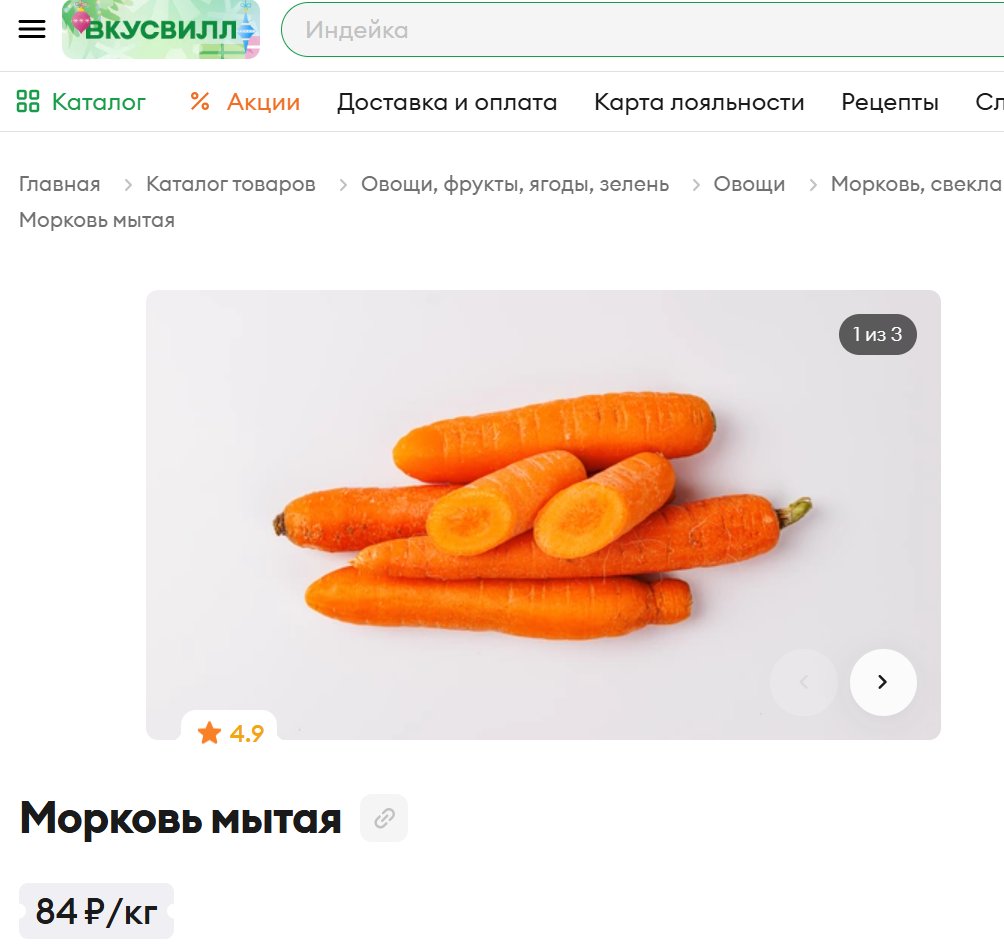Open Овощи breadcrumb link
Screen dimensions: 1004x946
click(x=749, y=184)
